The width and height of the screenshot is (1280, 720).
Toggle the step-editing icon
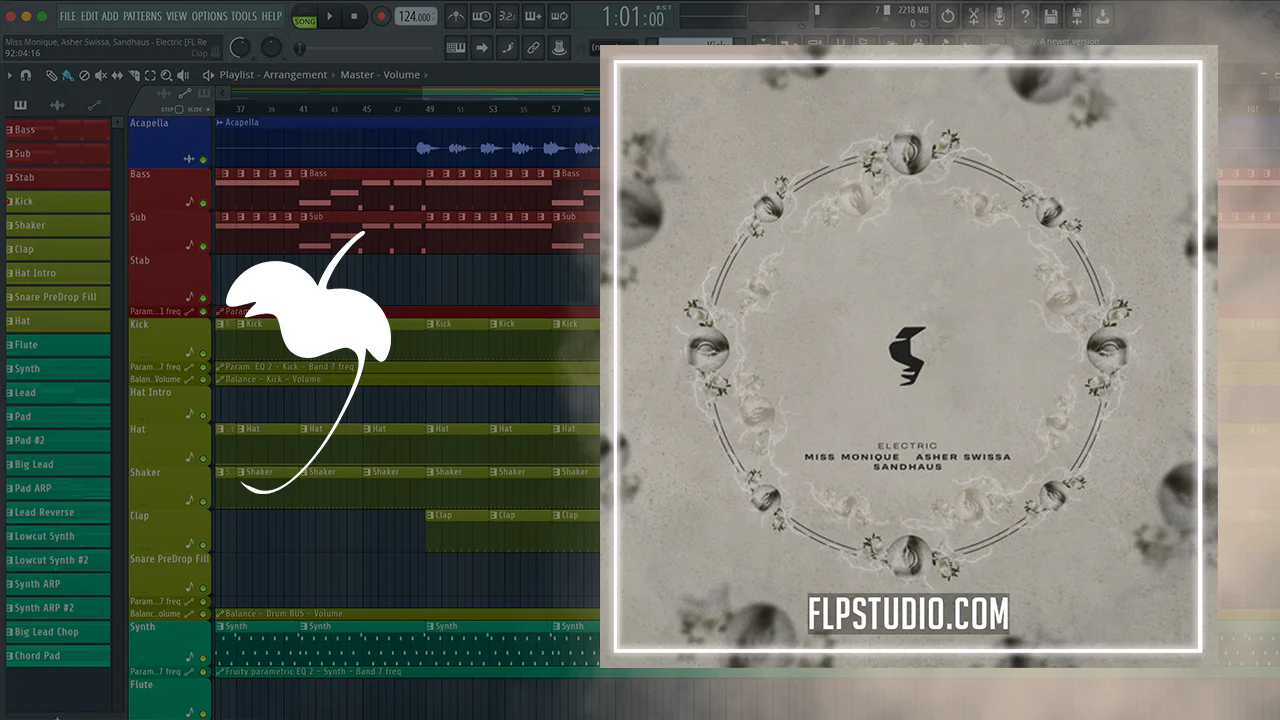[x=507, y=47]
